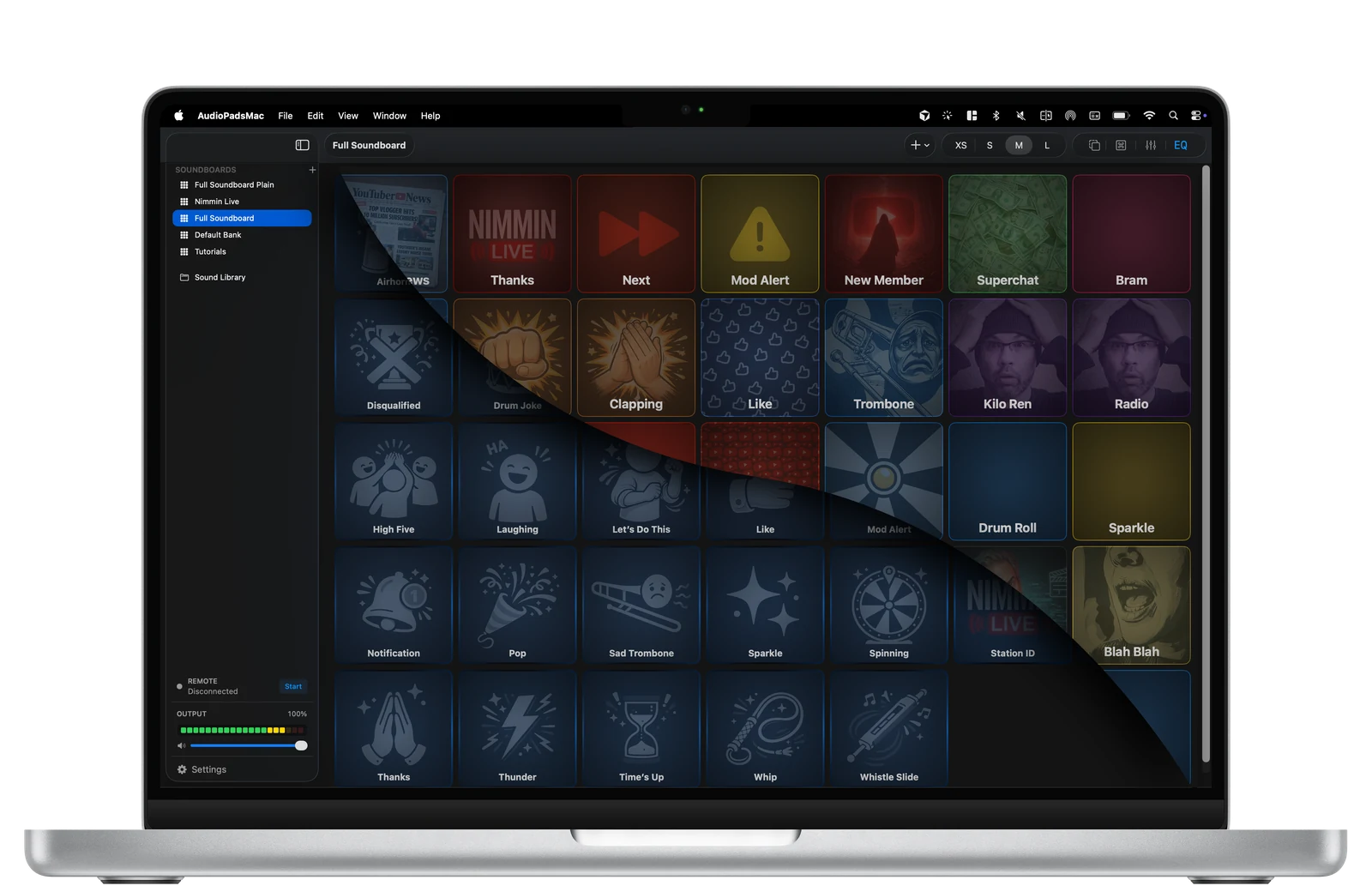Screen dimensions: 1372x892
Task: Open the Bluetooth menu bar icon
Action: click(x=996, y=115)
